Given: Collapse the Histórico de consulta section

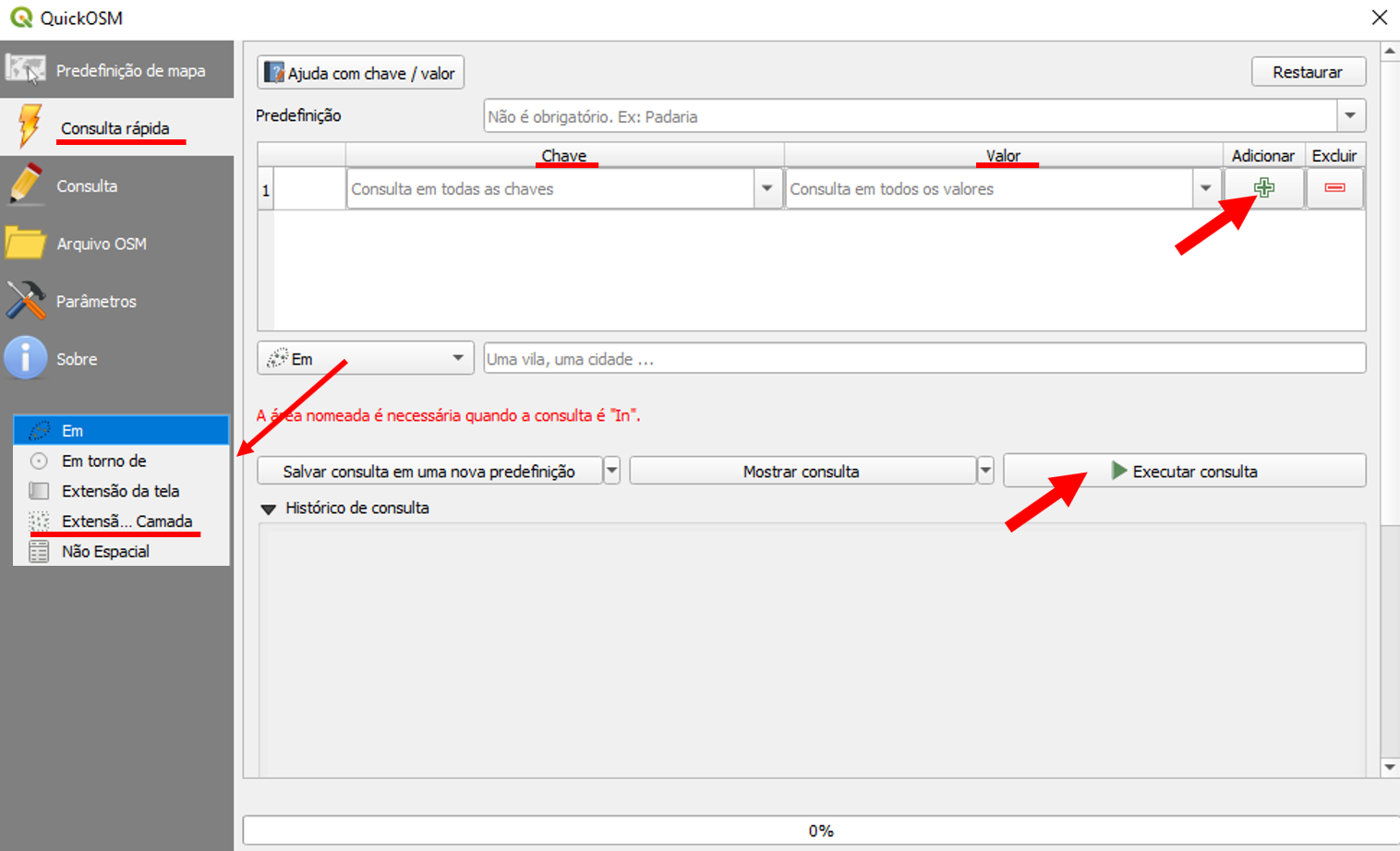Looking at the screenshot, I should [269, 509].
